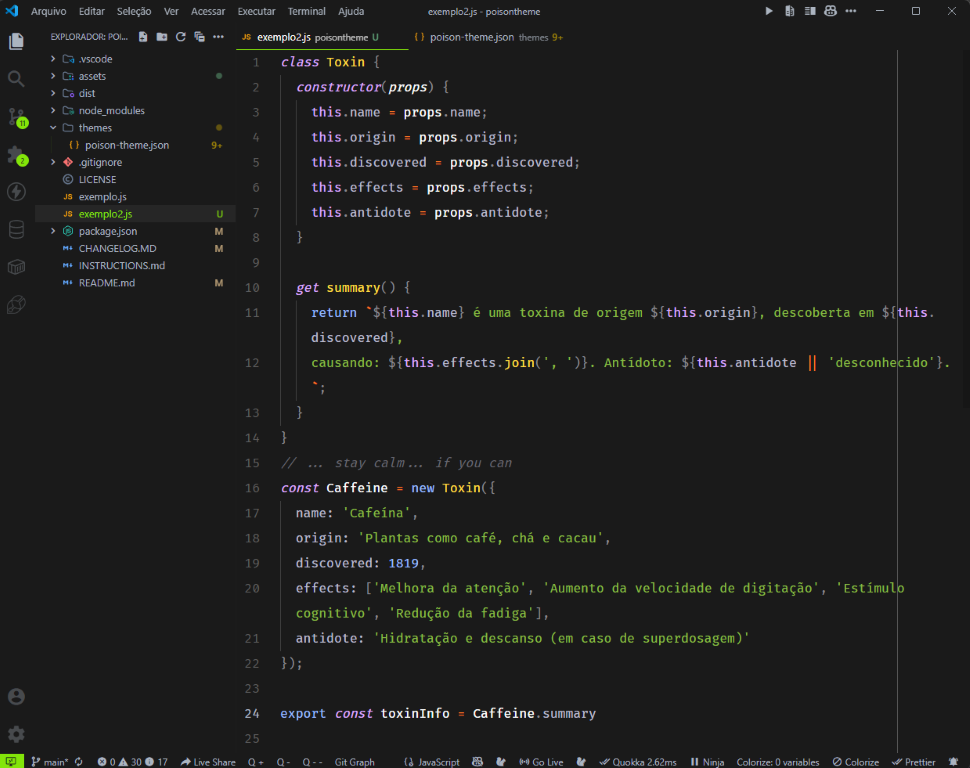Create a new file in Explorer
Viewport: 970px width, 768px height.
tap(143, 37)
